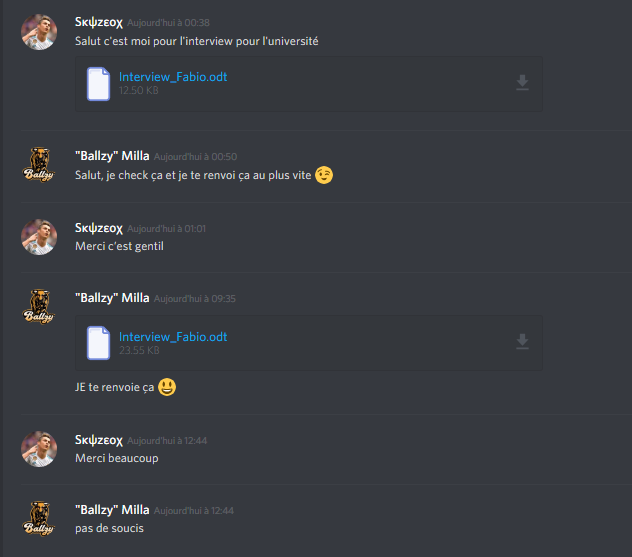
Task: Click username Skyzeox on the 00:38 message
Action: 99,23
